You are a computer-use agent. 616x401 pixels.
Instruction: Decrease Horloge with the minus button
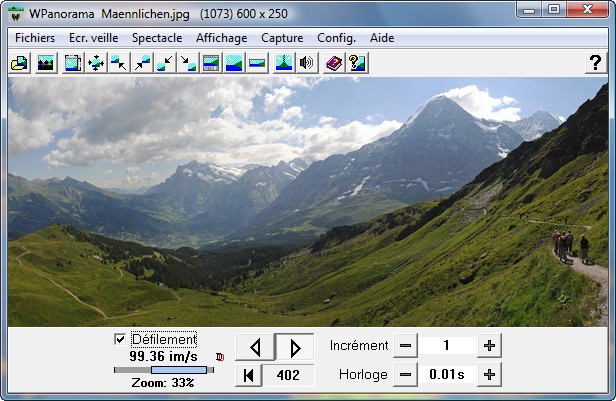[405, 375]
